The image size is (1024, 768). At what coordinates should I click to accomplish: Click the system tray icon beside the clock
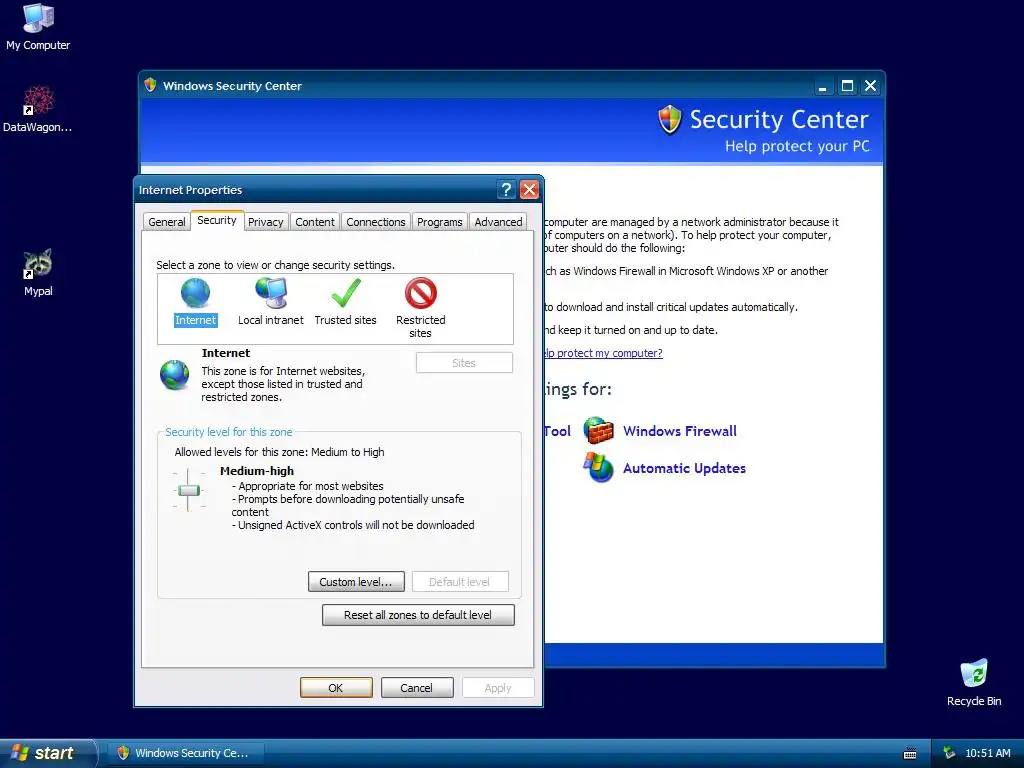coord(950,753)
